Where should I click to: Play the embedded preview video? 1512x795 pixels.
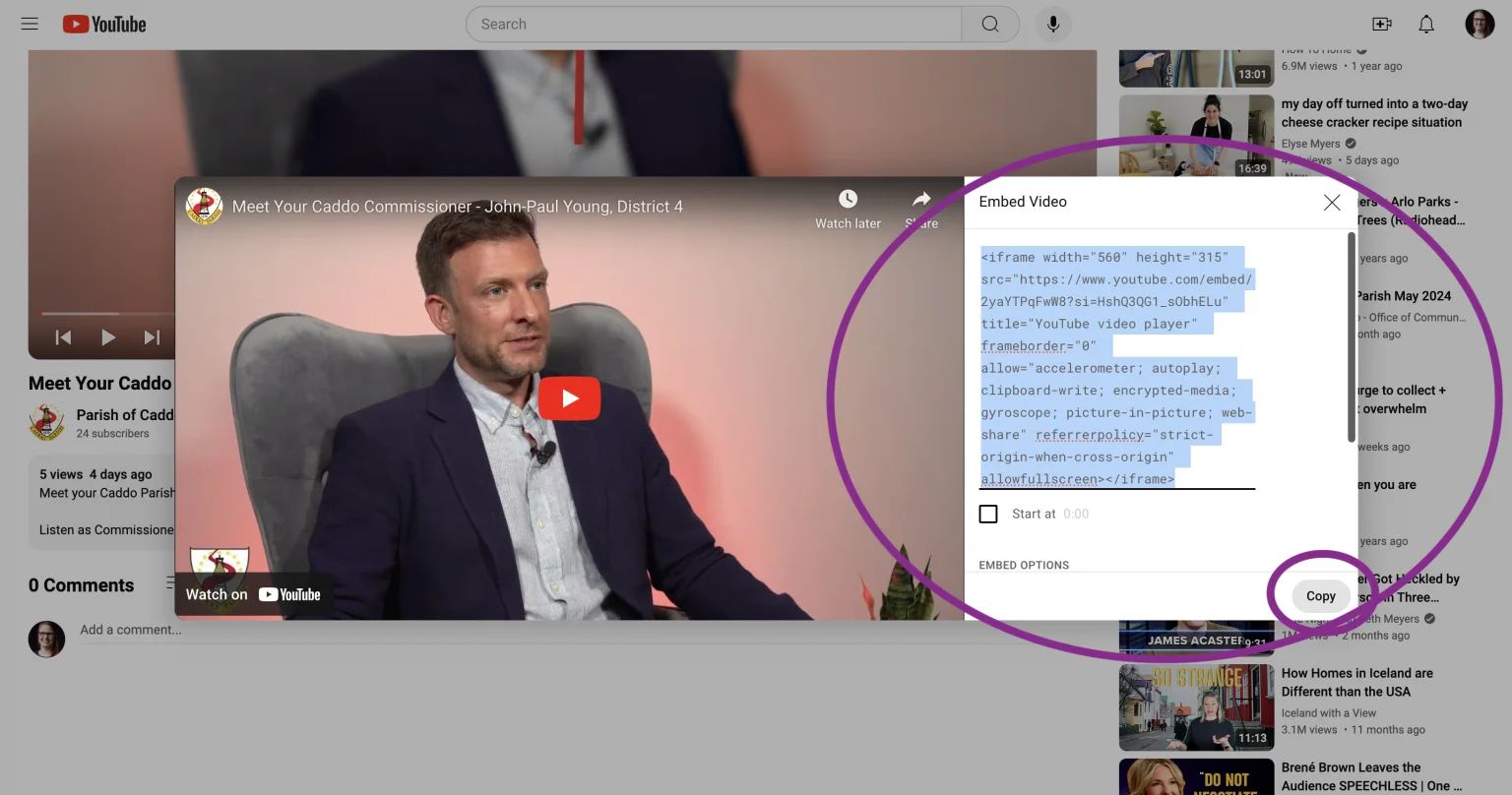point(569,398)
